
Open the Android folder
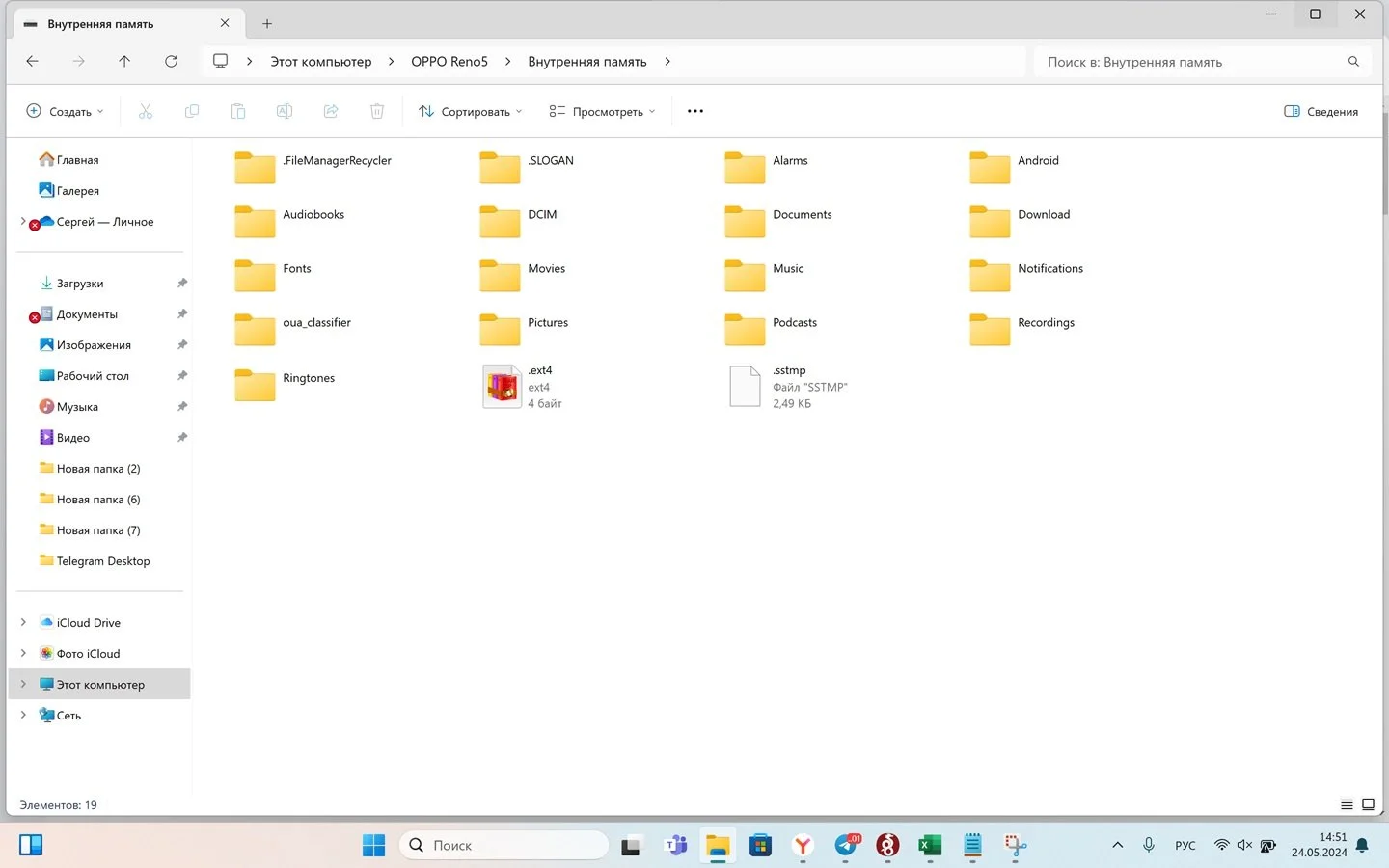[x=990, y=167]
